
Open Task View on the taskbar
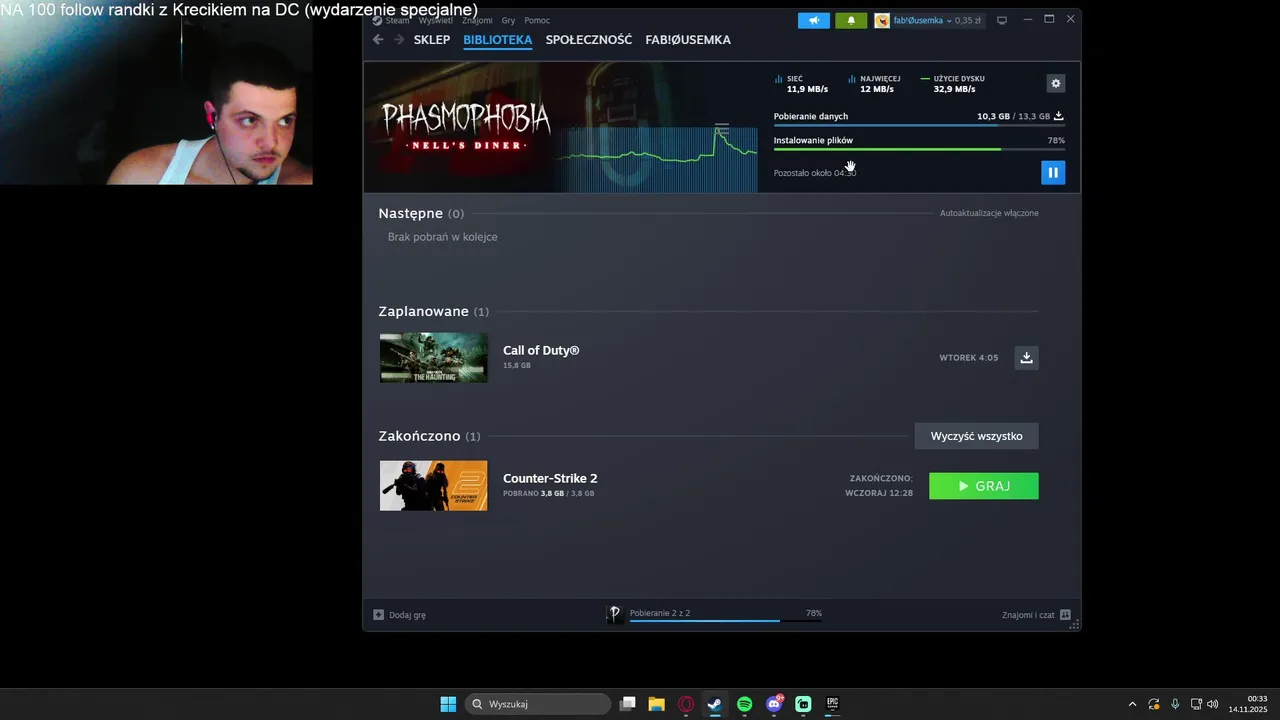coord(627,704)
